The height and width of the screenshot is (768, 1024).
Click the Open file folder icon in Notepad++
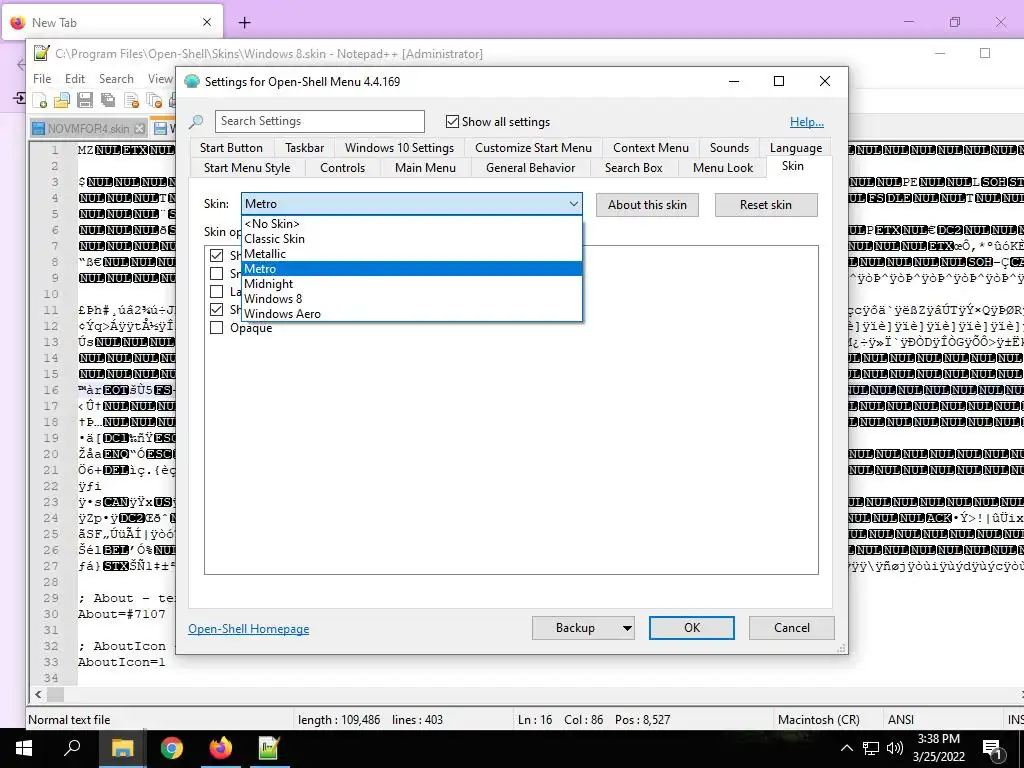(62, 101)
